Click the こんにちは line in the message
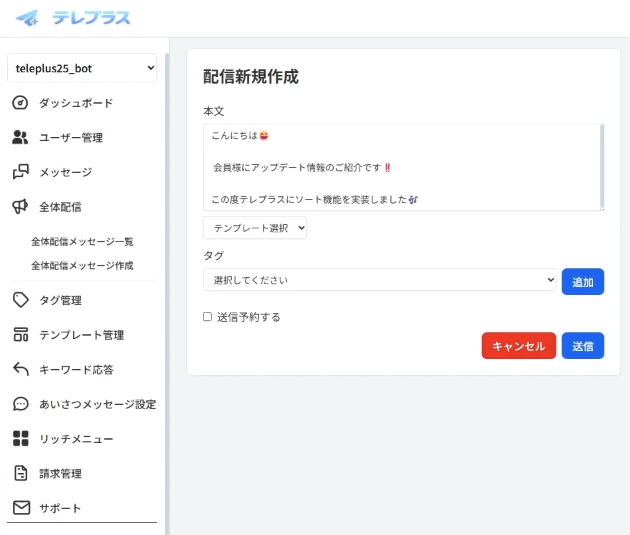630x535 pixels. pos(240,136)
